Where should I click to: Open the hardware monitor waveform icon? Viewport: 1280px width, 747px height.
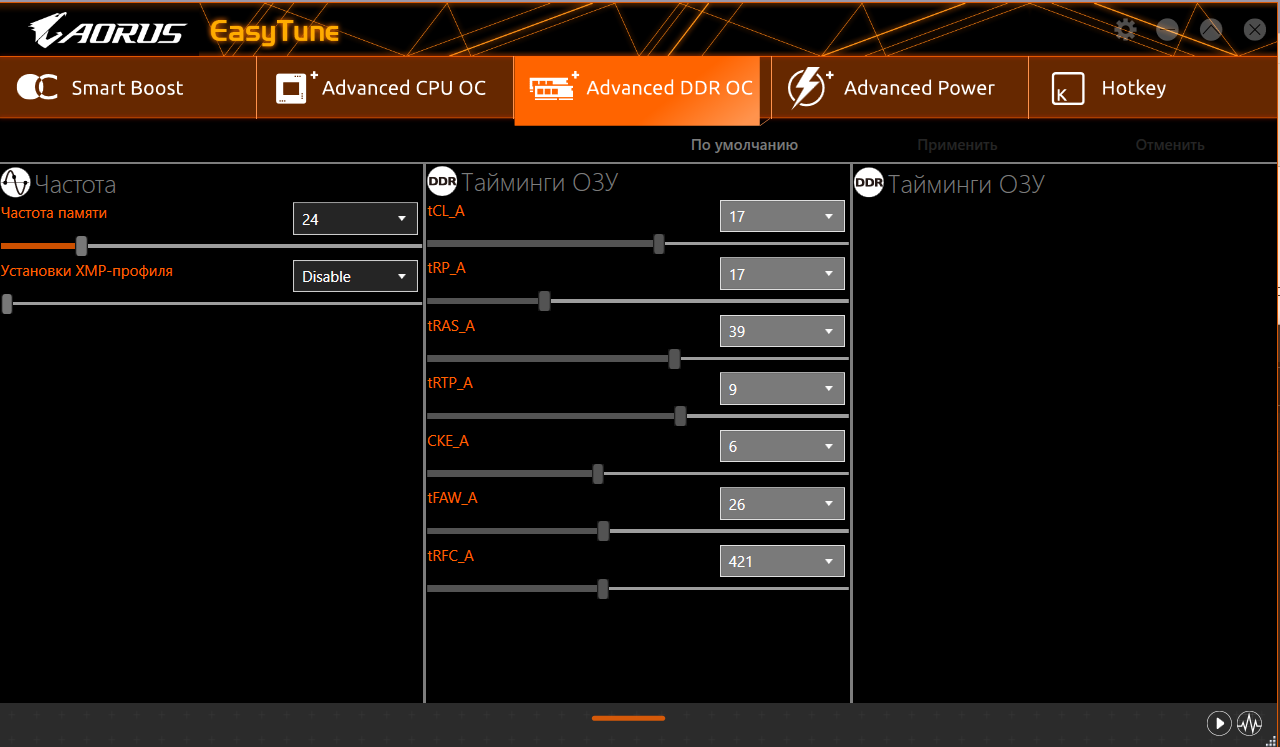[x=1249, y=722]
